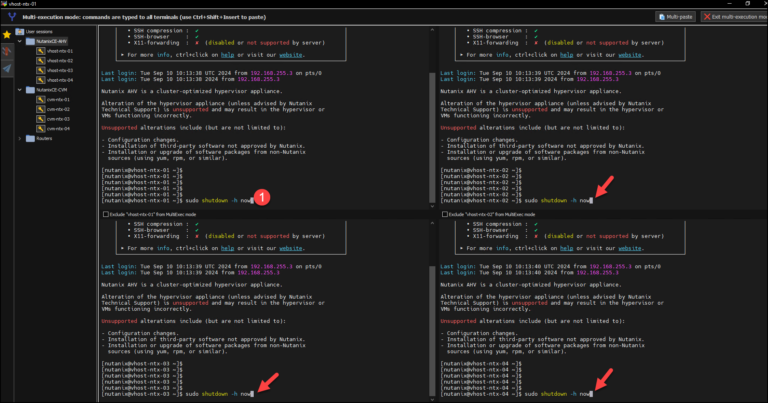
Task: Open the starred Sessions sidebar tab
Action: (7, 35)
